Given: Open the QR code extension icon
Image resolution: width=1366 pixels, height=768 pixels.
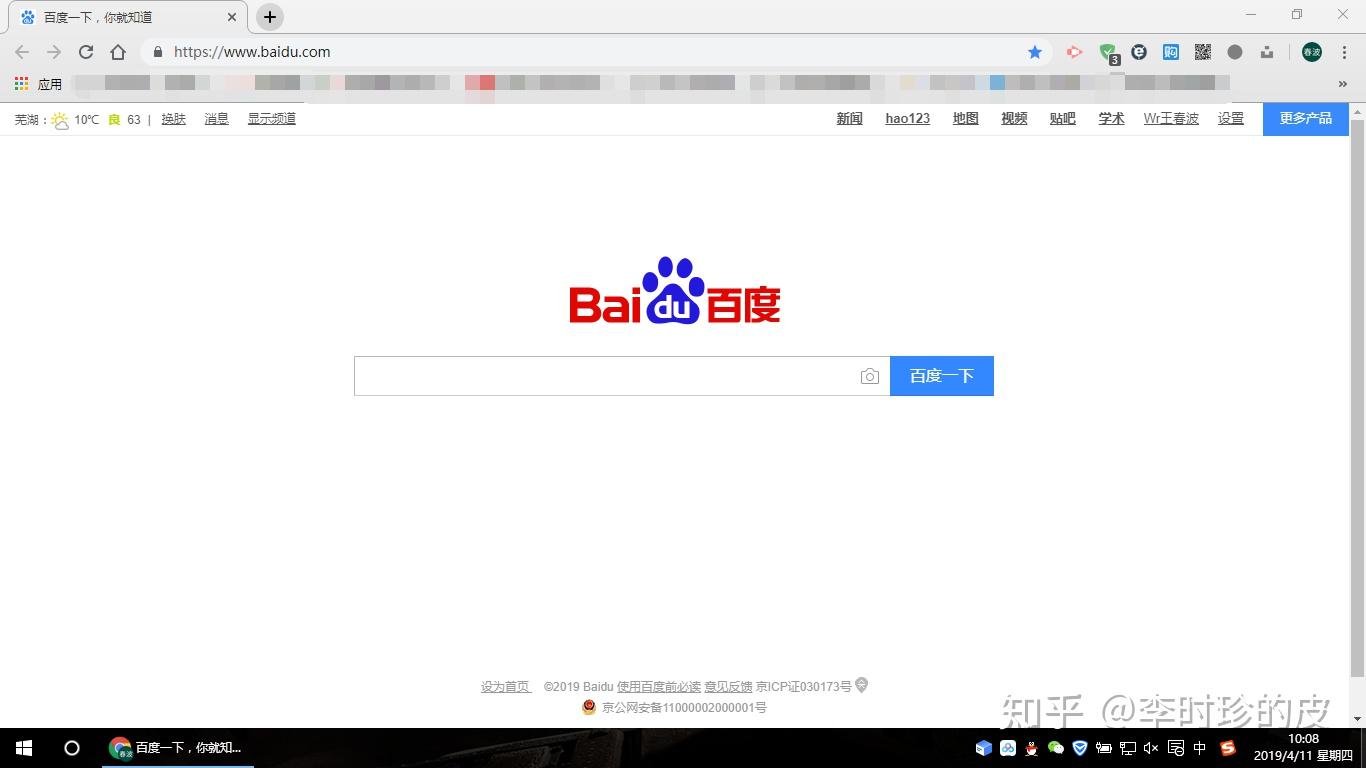Looking at the screenshot, I should (x=1203, y=52).
